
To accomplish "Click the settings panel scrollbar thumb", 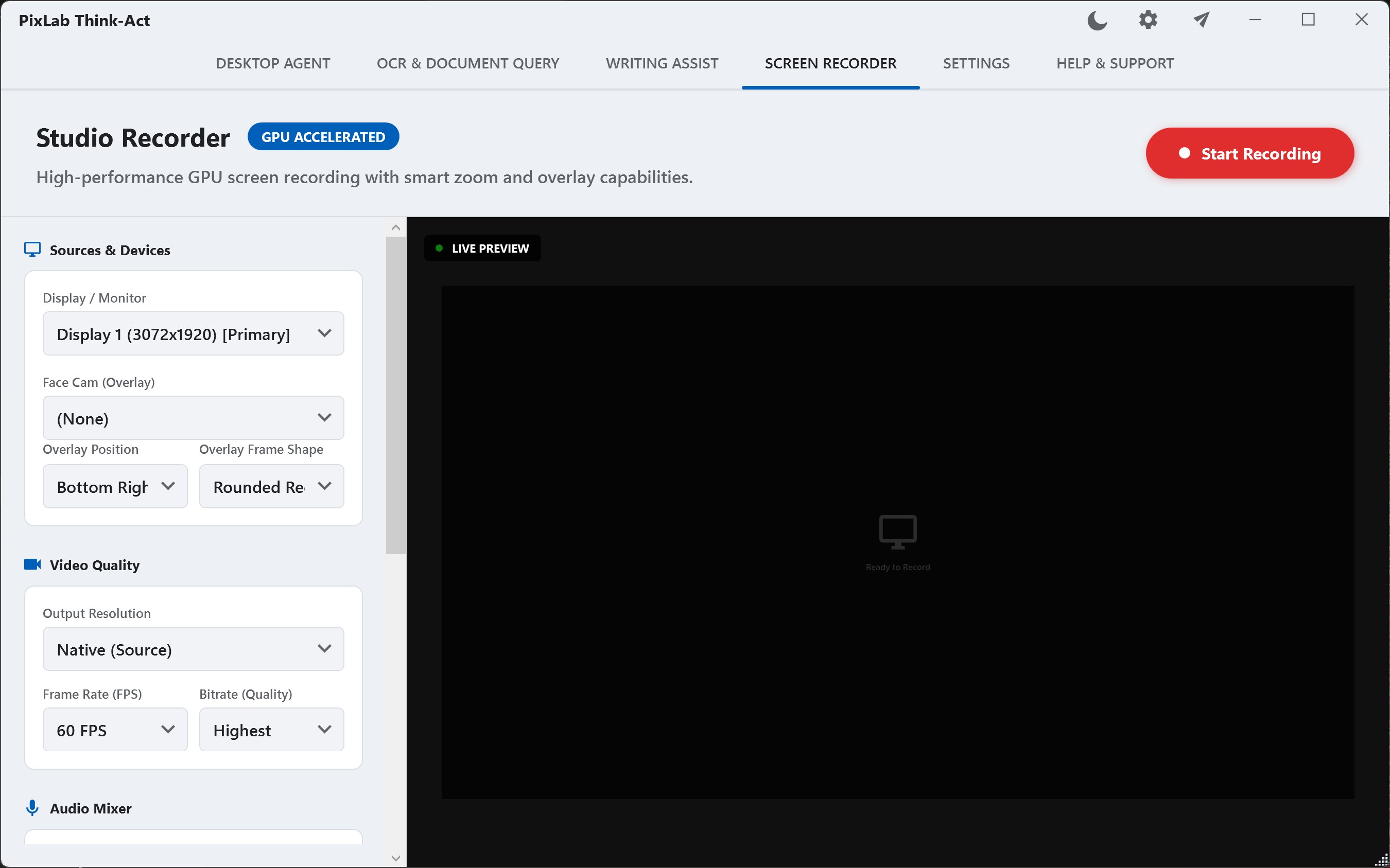I will click(396, 396).
